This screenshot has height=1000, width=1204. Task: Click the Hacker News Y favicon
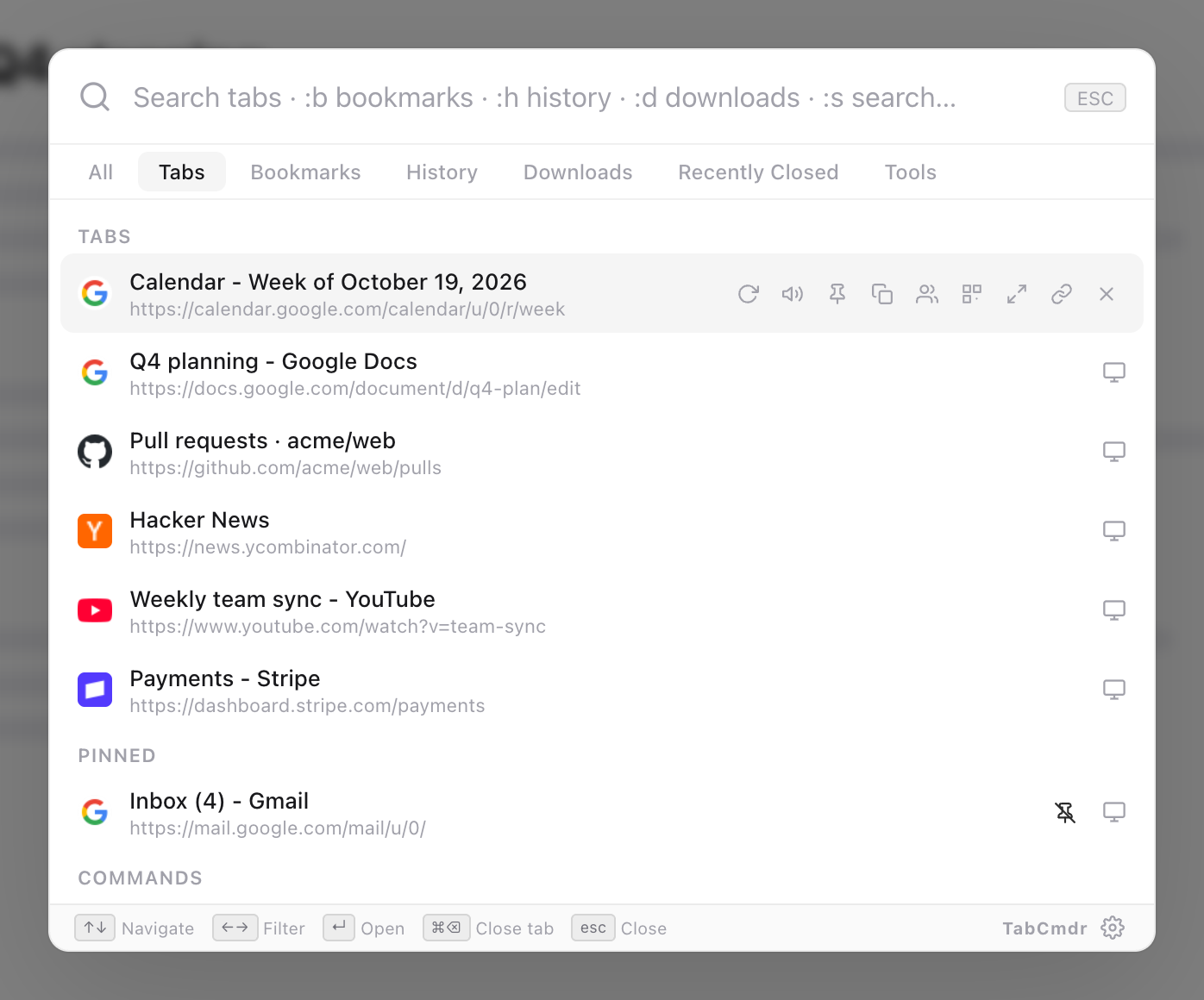[x=95, y=531]
